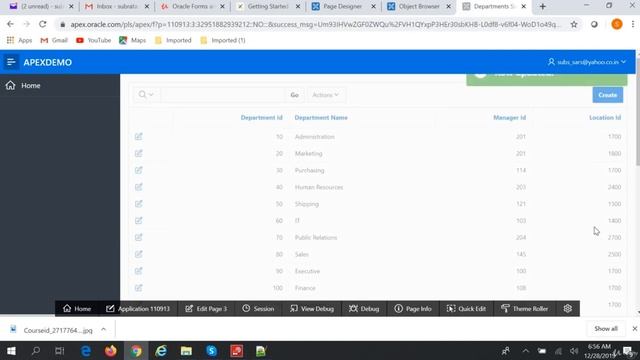The width and height of the screenshot is (640, 360).
Task: Edit the Human Resources department row
Action: pyautogui.click(x=139, y=187)
